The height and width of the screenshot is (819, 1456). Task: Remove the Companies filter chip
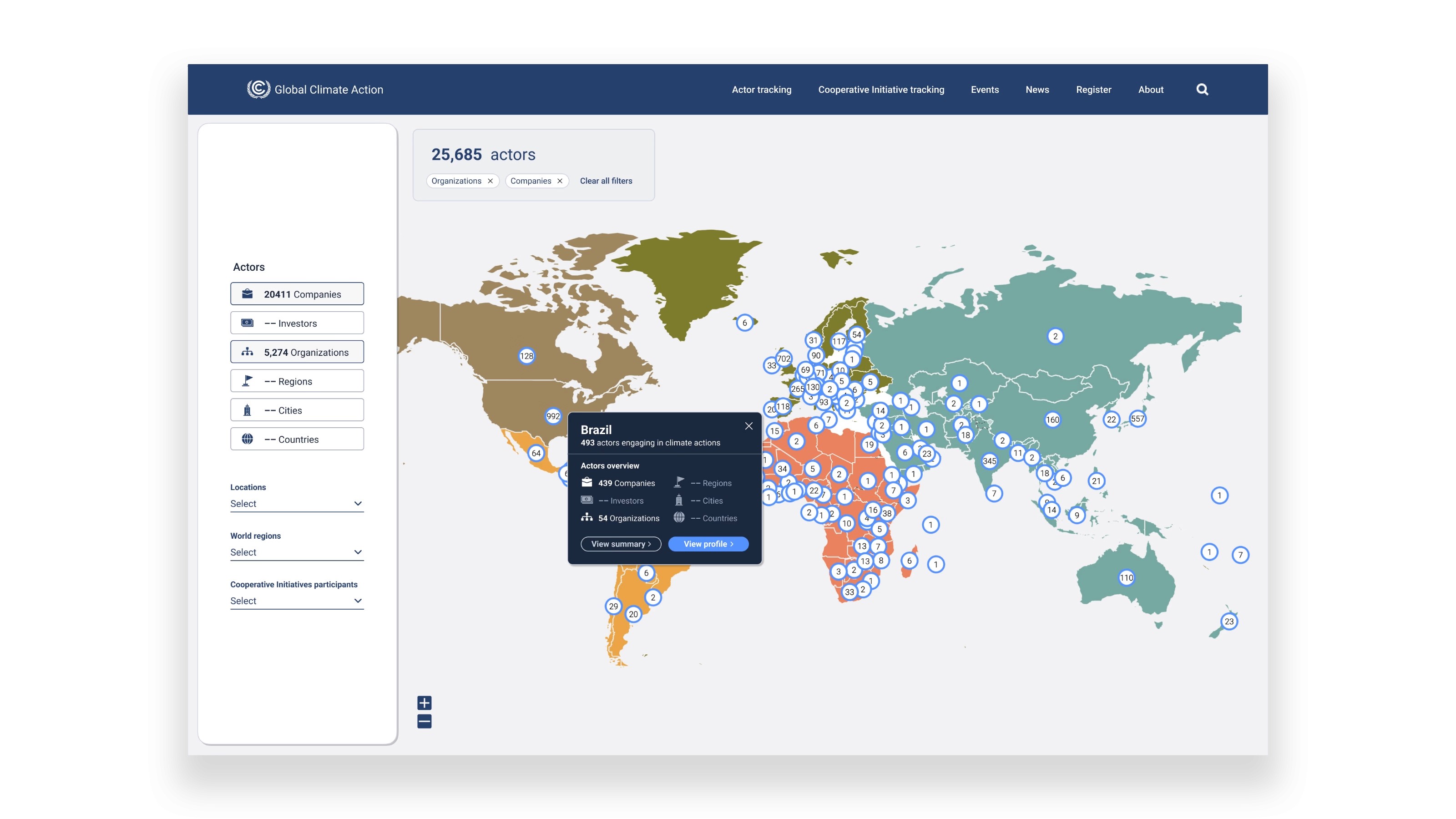click(560, 181)
